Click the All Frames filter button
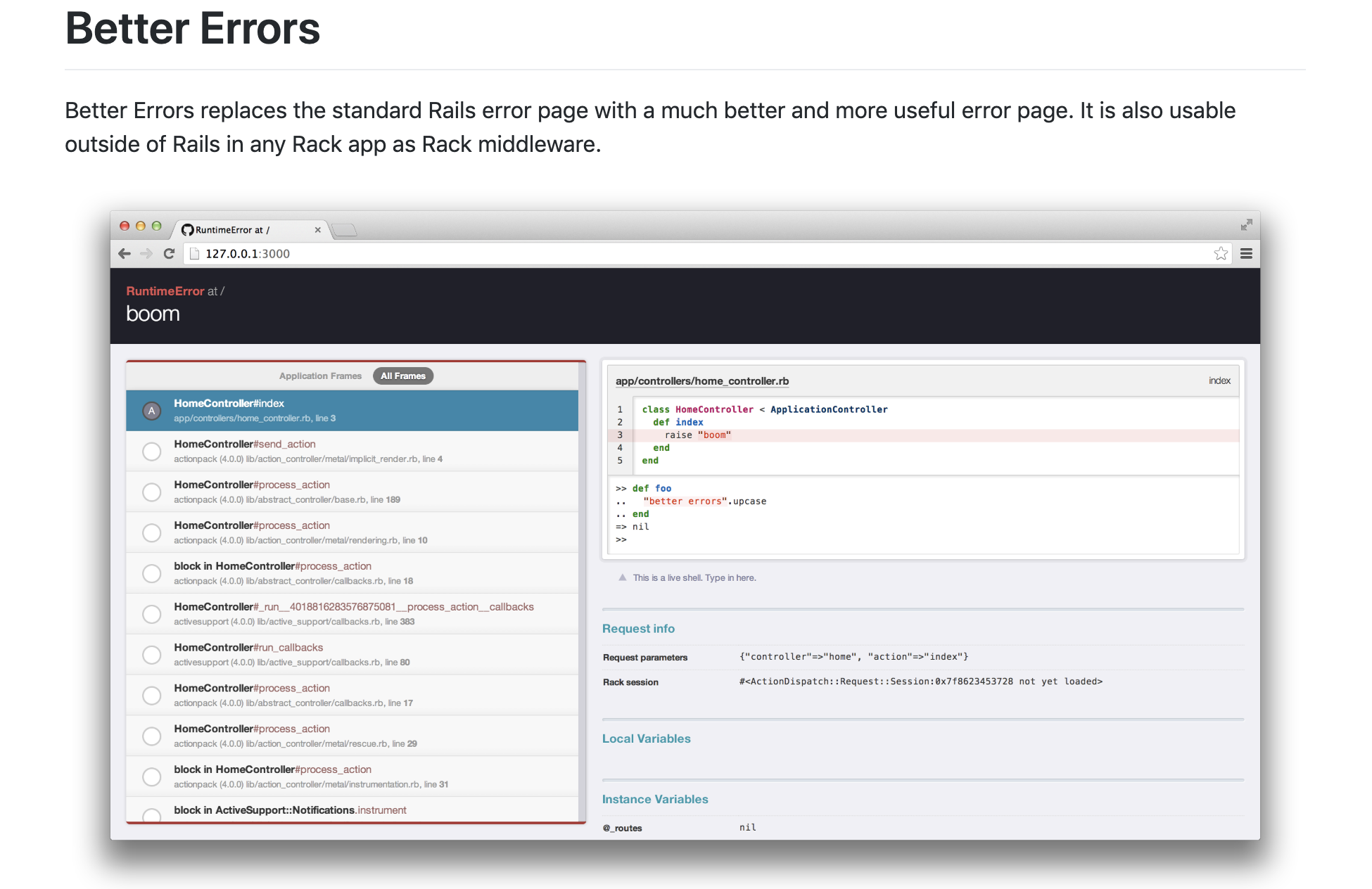 [402, 376]
